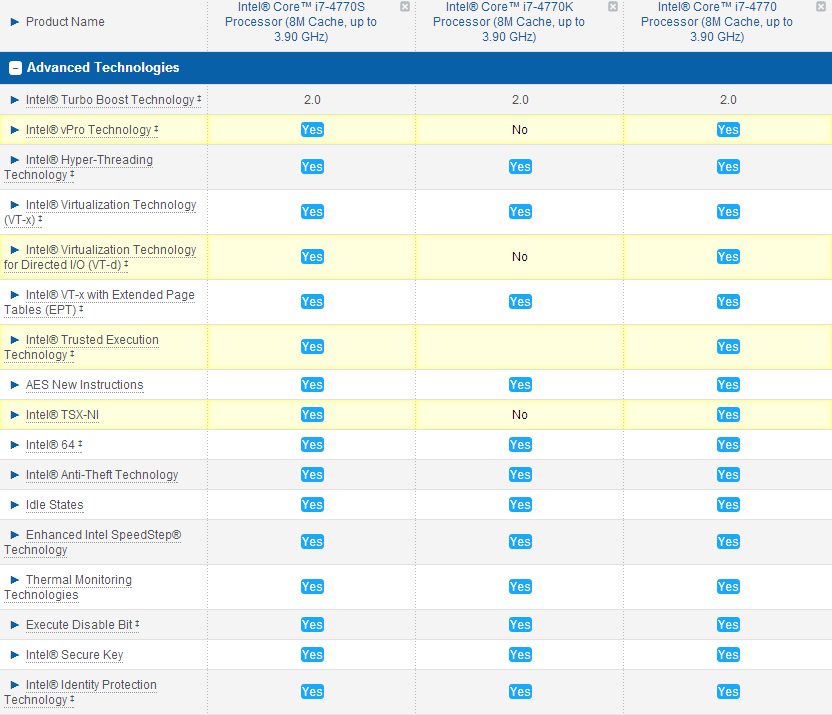Expand the Intel TSX-NI row arrow
The height and width of the screenshot is (715, 832).
click(15, 415)
